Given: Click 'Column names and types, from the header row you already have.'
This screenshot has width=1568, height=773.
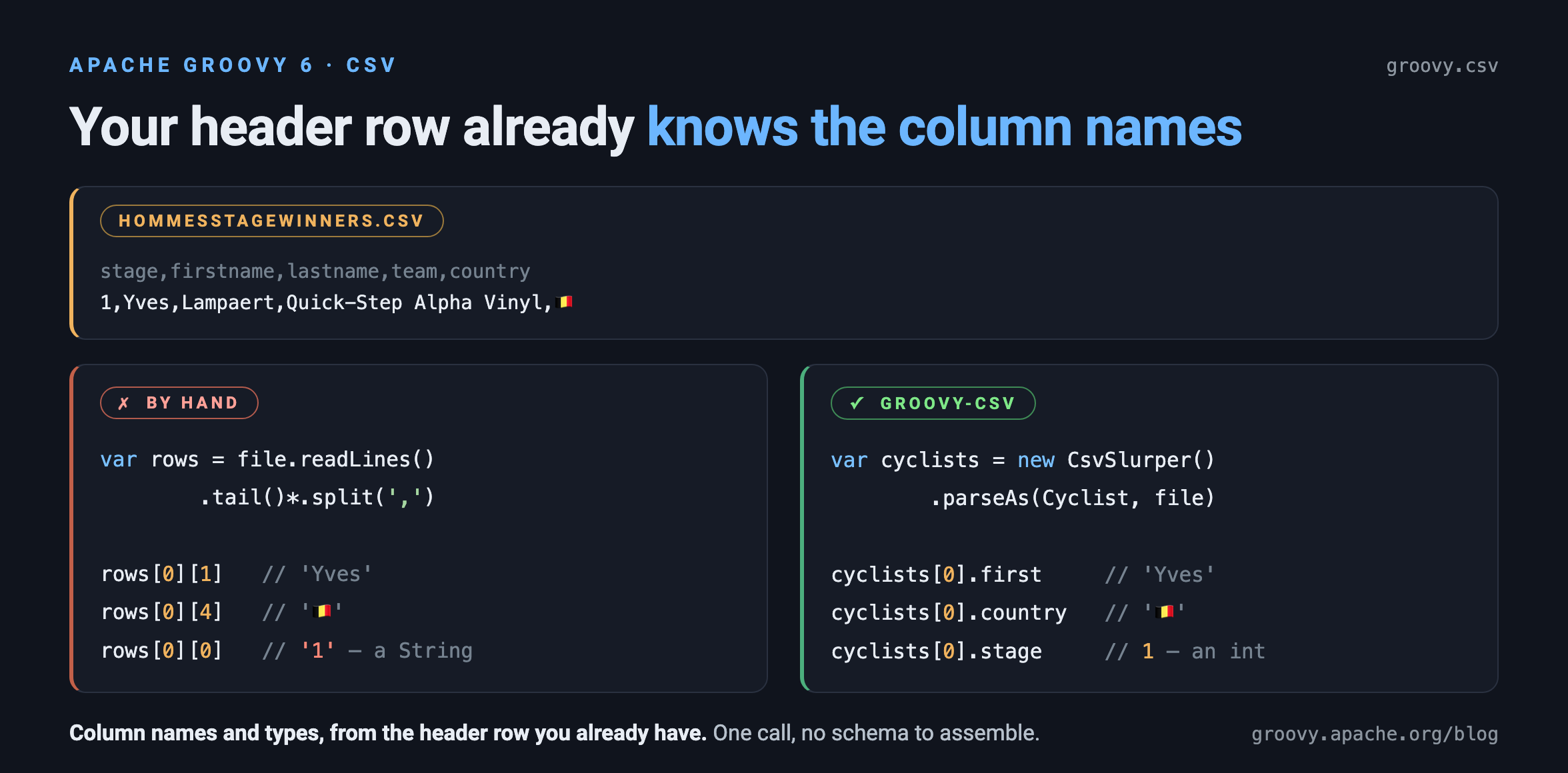Looking at the screenshot, I should pyautogui.click(x=387, y=733).
